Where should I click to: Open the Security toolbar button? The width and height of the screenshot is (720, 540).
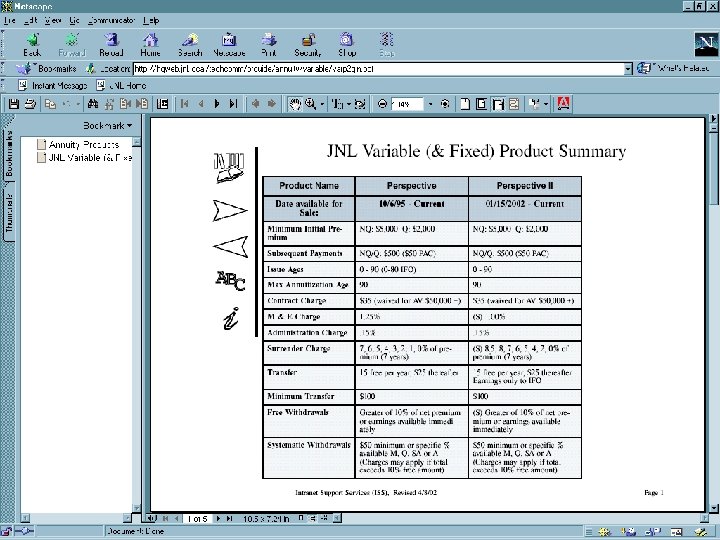[x=308, y=45]
